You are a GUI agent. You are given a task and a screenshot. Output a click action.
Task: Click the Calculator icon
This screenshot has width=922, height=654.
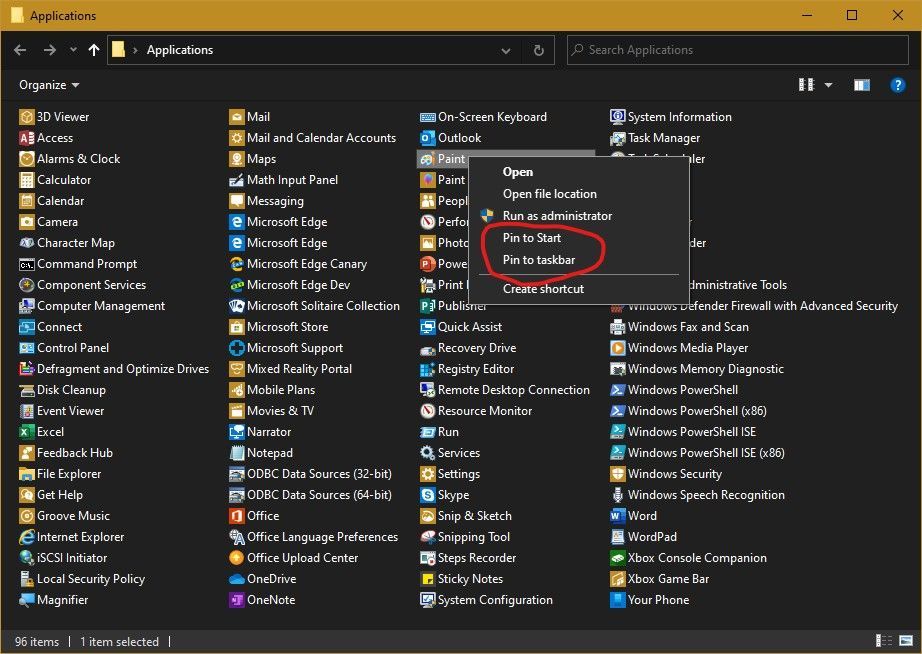tap(26, 180)
